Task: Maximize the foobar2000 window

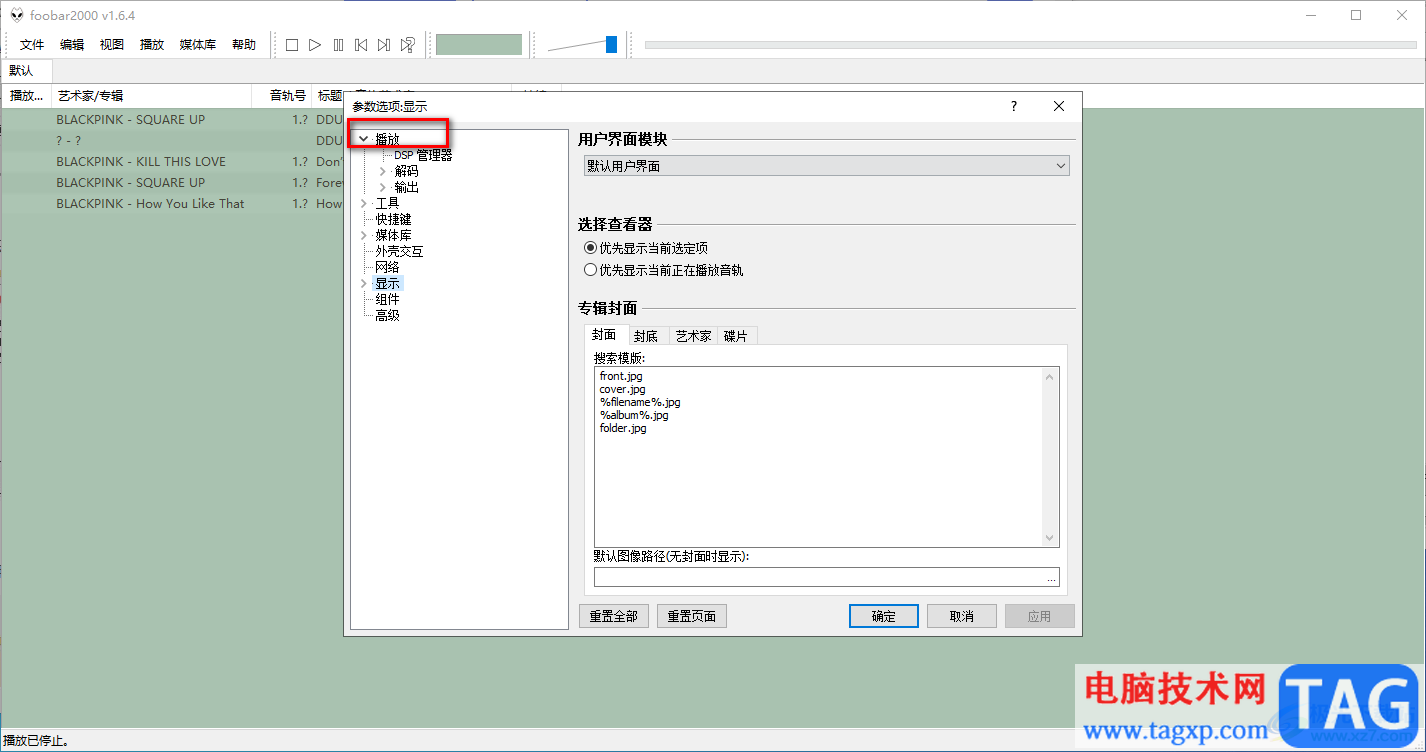Action: (x=1356, y=15)
